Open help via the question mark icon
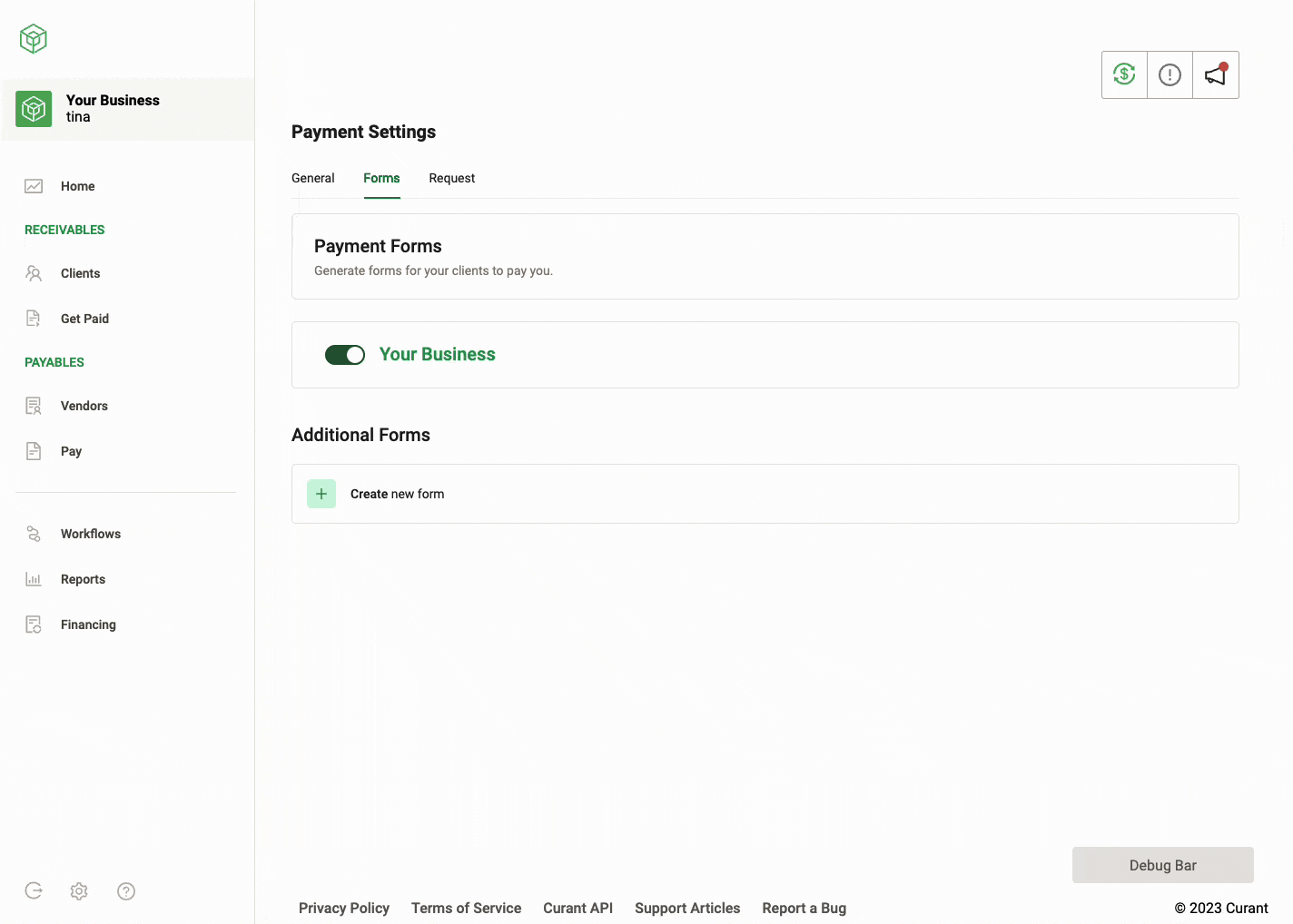1293x924 pixels. point(126,891)
